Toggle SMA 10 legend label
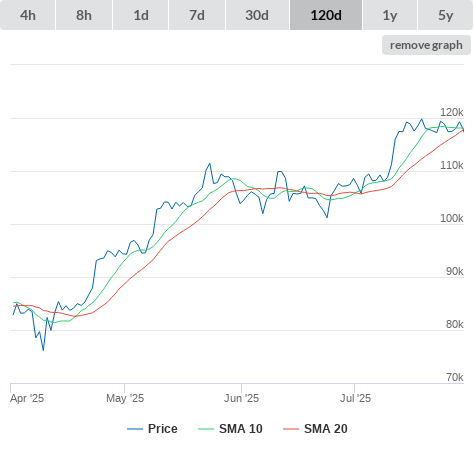 pyautogui.click(x=241, y=429)
